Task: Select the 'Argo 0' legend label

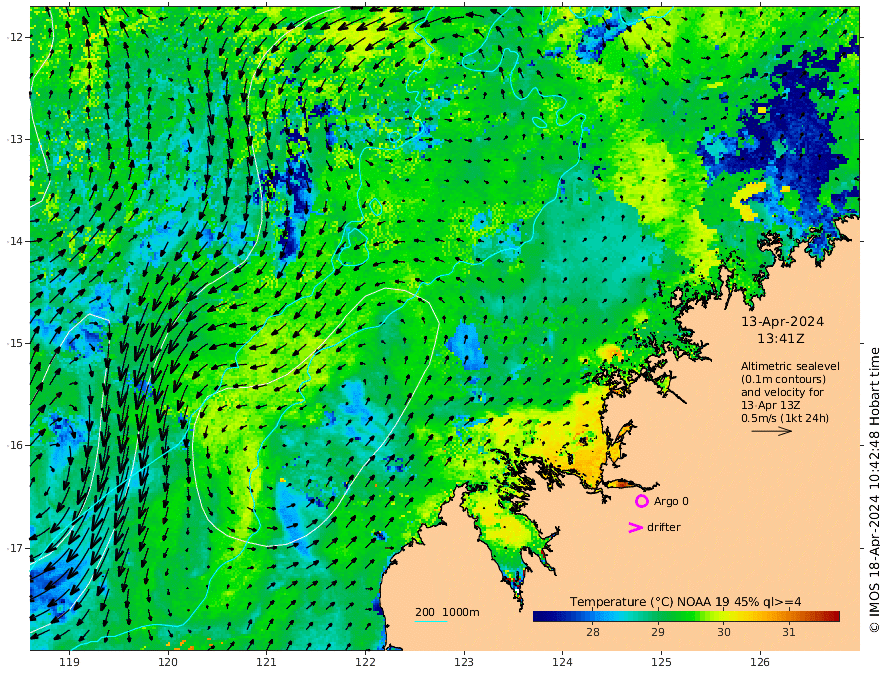Action: (671, 501)
